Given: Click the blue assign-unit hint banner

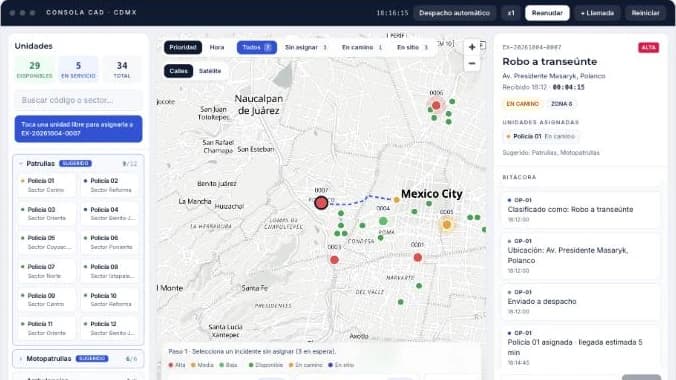Looking at the screenshot, I should [78, 129].
